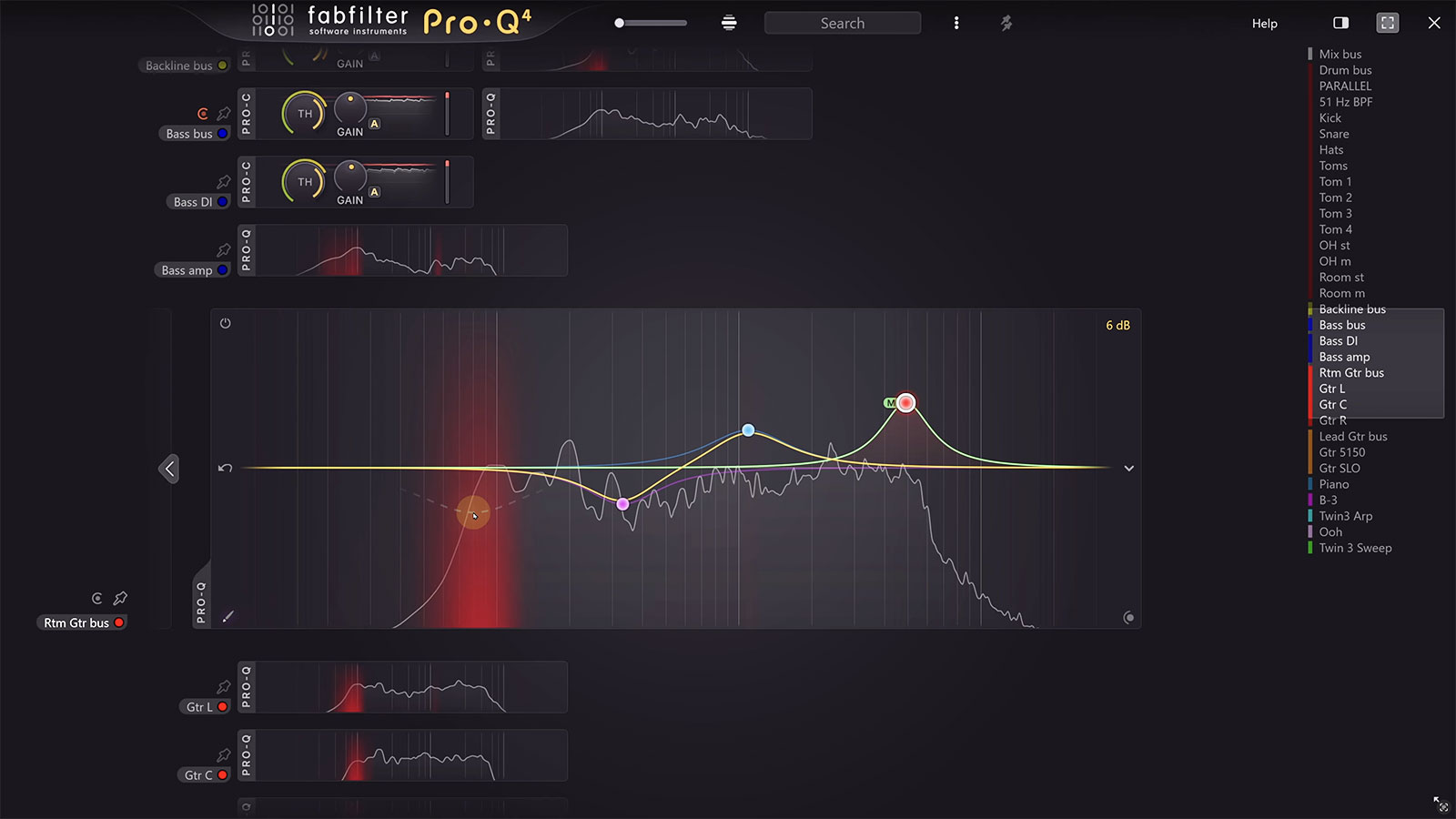Select the Gtr C instance label

tap(204, 775)
